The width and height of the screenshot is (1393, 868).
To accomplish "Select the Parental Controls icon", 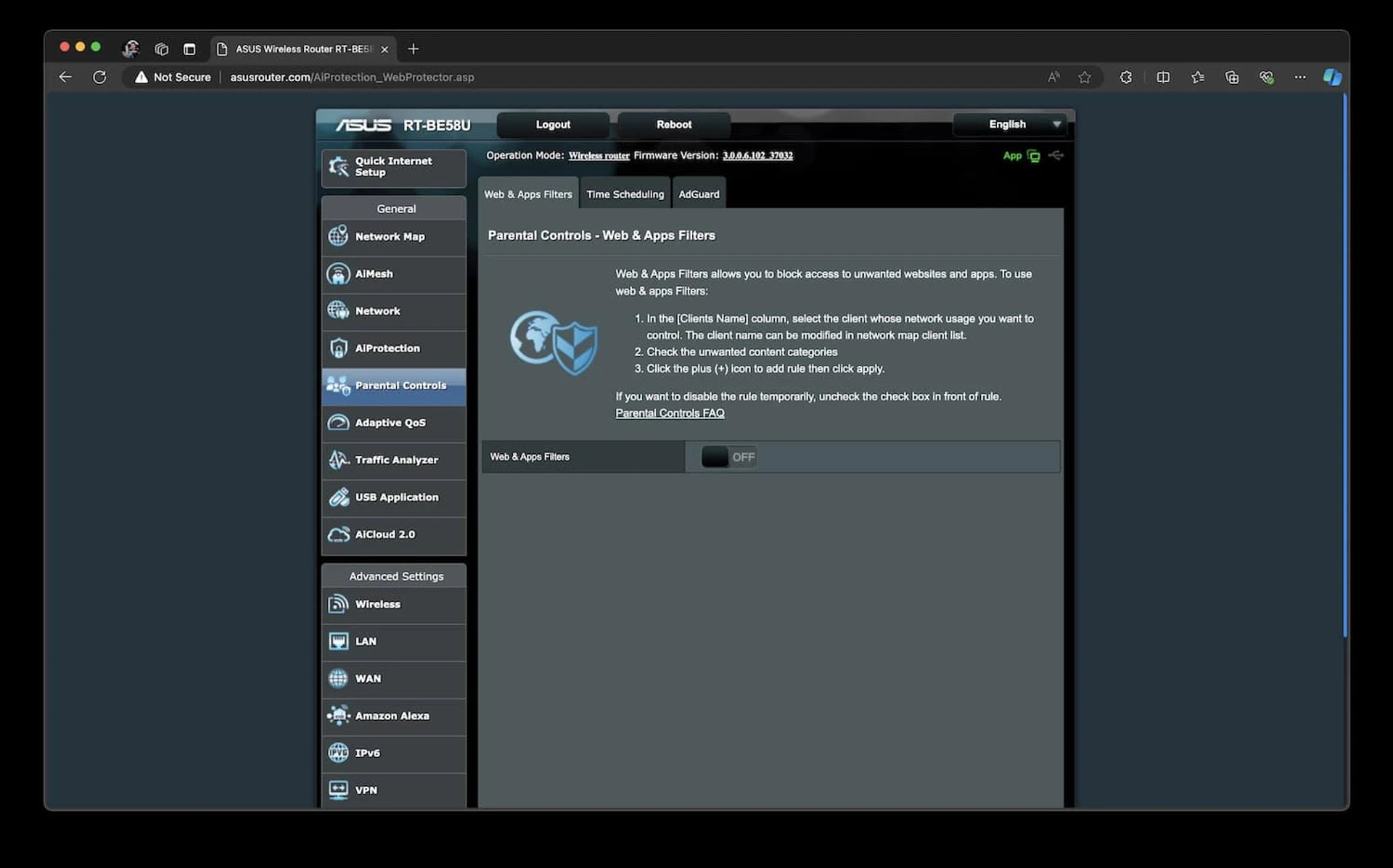I will (x=338, y=385).
